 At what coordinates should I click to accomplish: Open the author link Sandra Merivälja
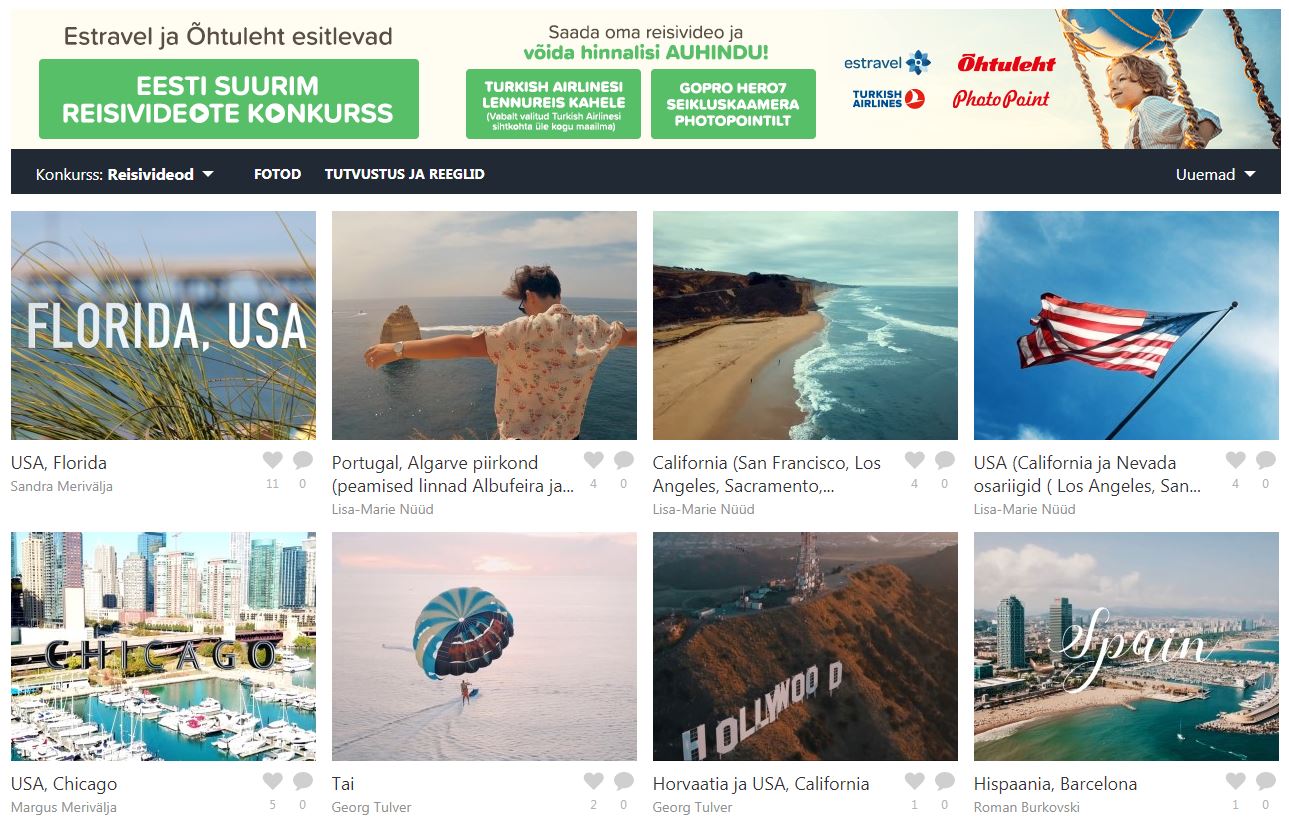pos(61,487)
